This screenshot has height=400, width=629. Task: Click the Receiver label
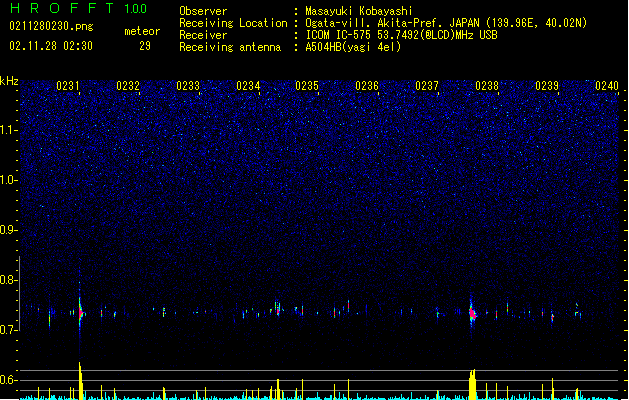[203, 35]
